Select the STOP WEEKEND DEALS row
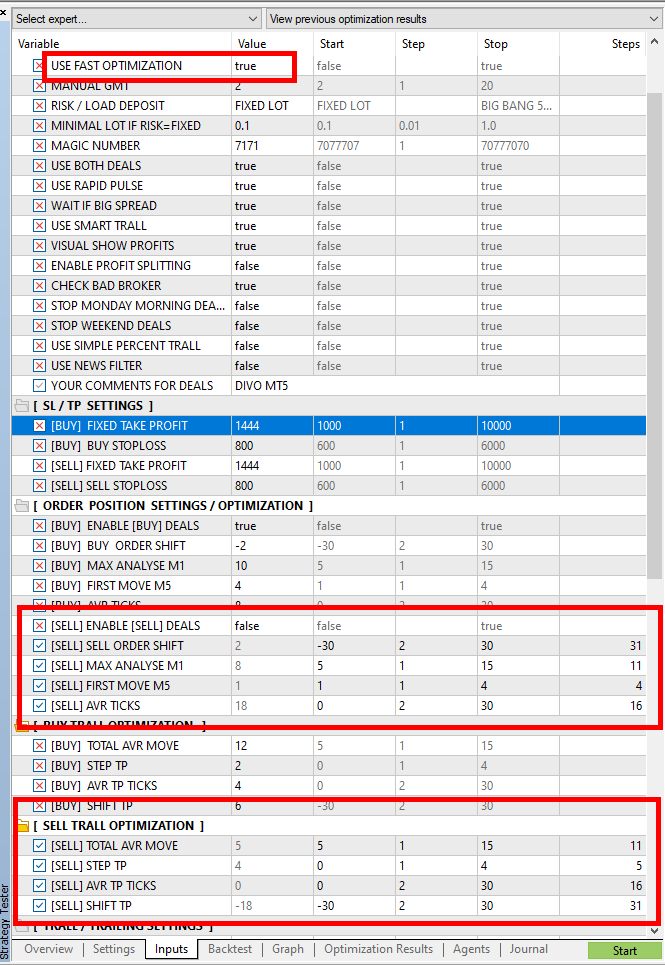 329,326
